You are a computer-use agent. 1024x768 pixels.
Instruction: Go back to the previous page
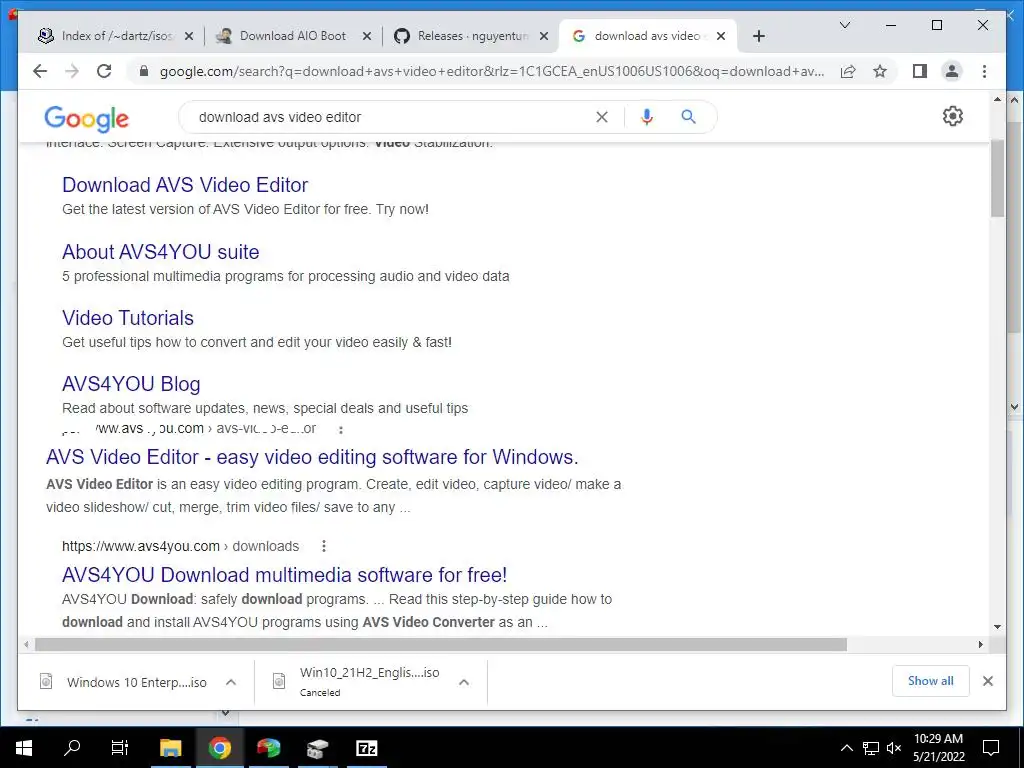[40, 71]
